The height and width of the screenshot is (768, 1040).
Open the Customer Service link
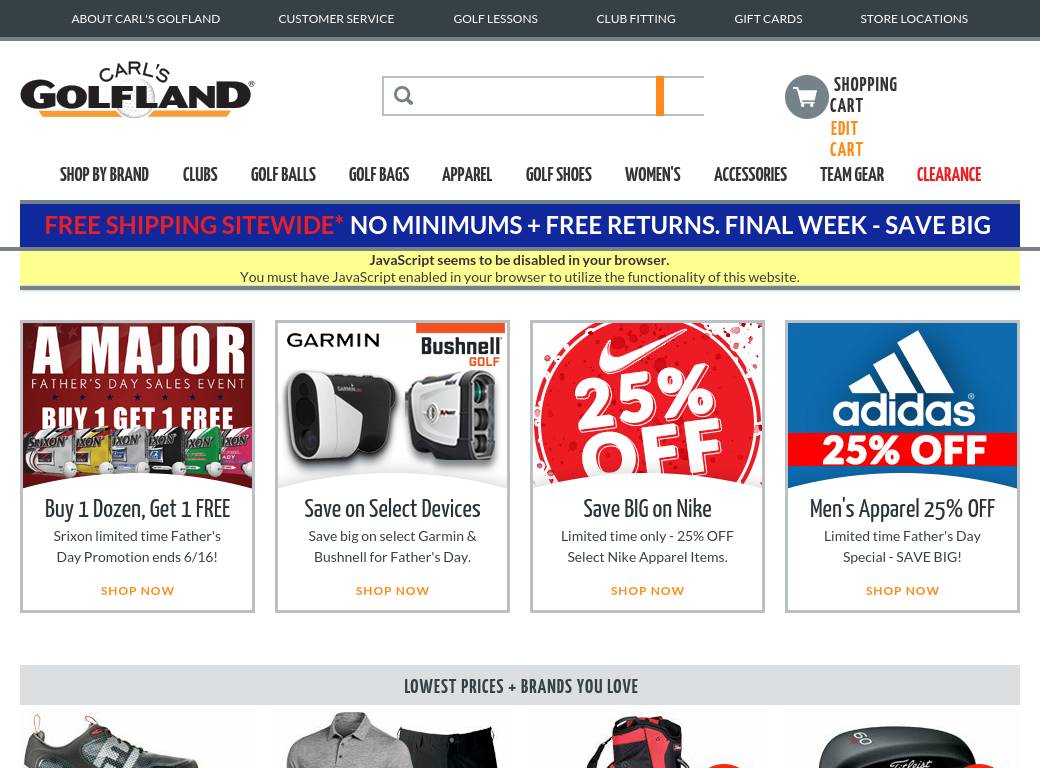[x=336, y=19]
